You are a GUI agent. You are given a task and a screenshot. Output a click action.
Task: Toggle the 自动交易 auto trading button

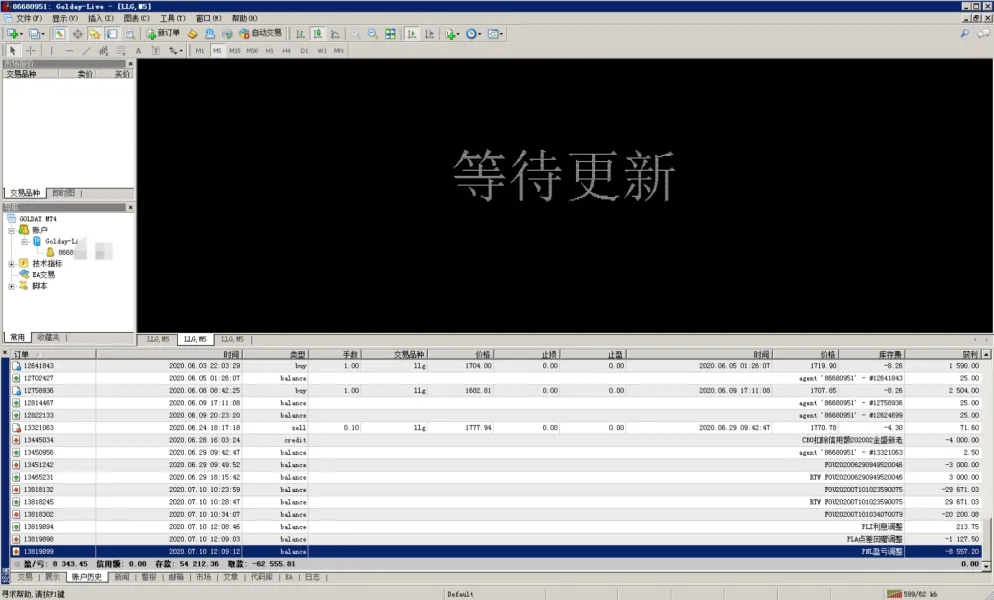261,34
